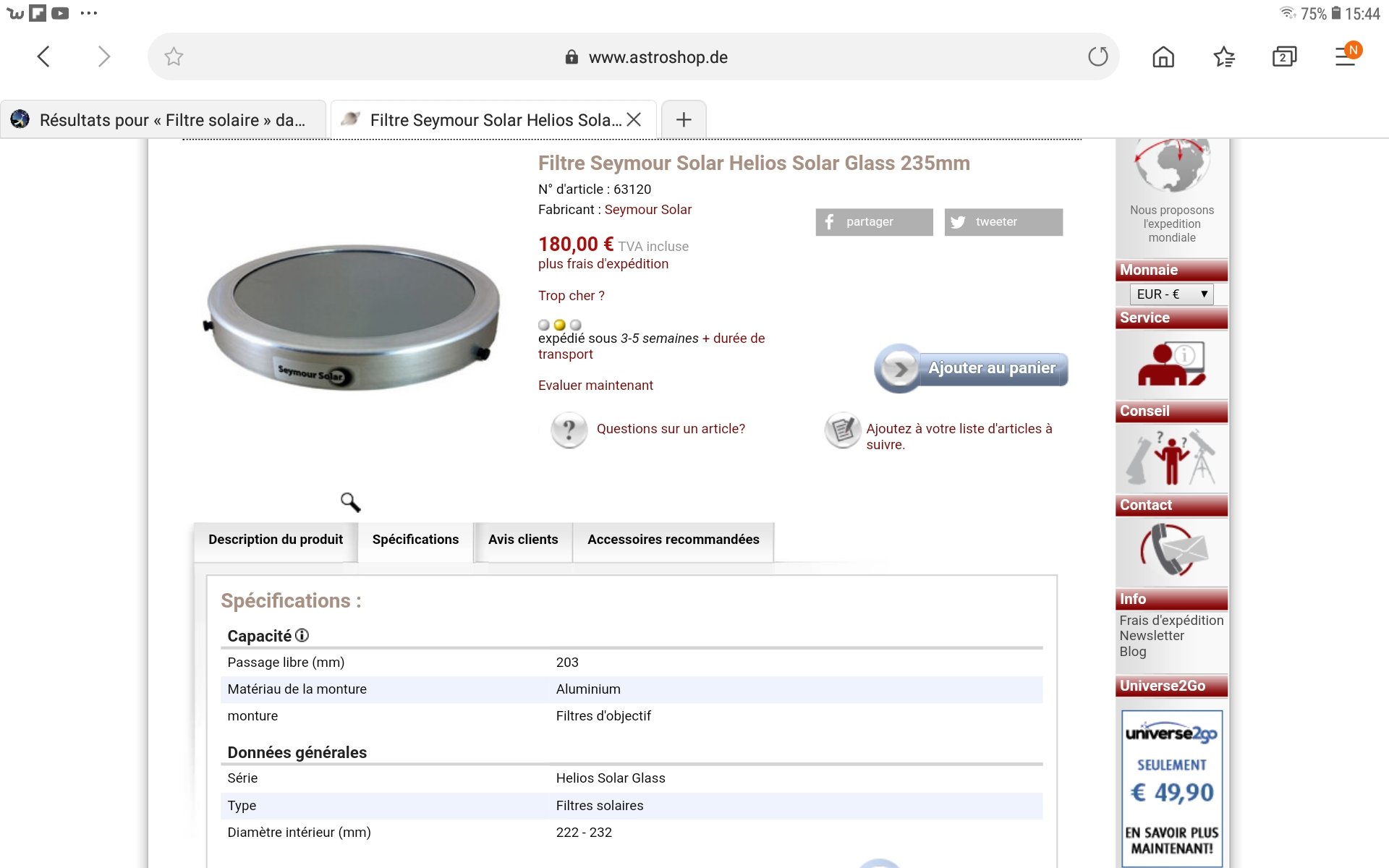Share the product via partager button
Viewport: 1389px width, 868px height.
pyautogui.click(x=874, y=222)
